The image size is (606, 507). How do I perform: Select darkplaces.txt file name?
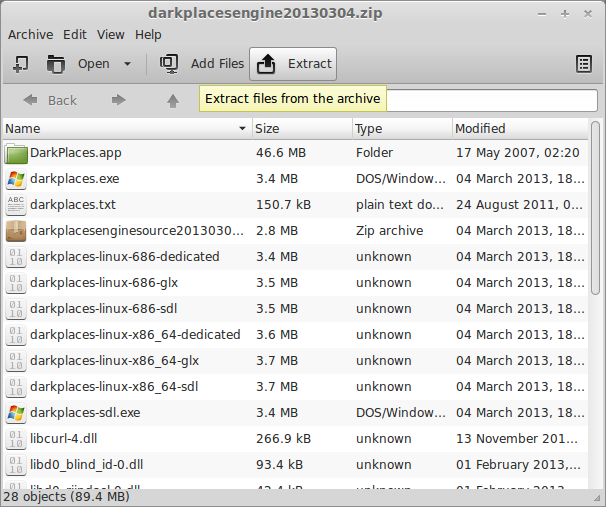73,205
